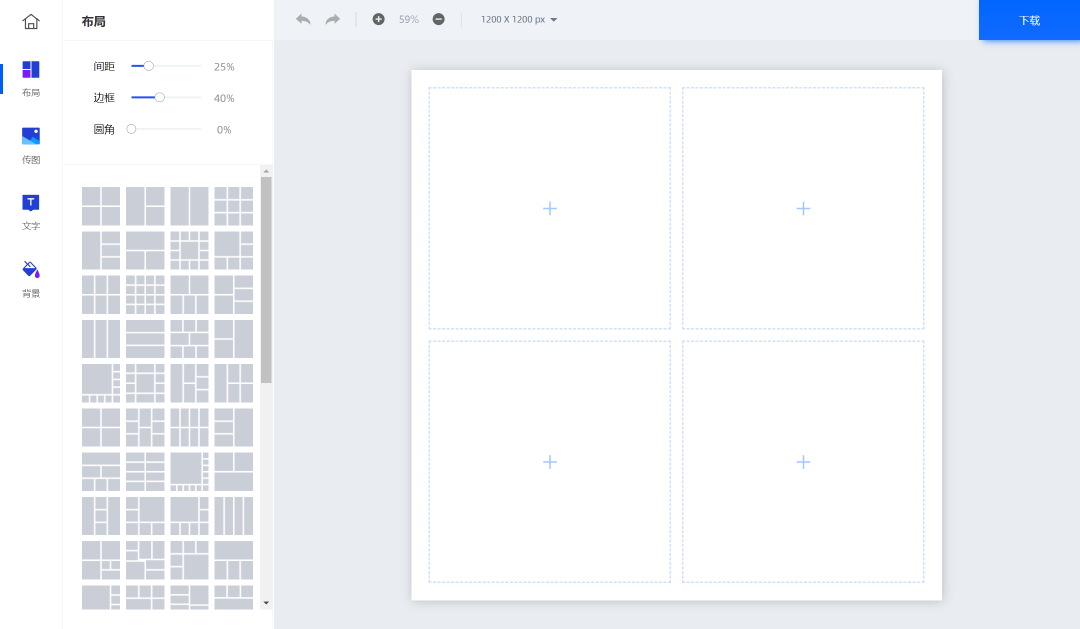Click the 边框 border slider handle
1080x629 pixels.
[x=159, y=97]
